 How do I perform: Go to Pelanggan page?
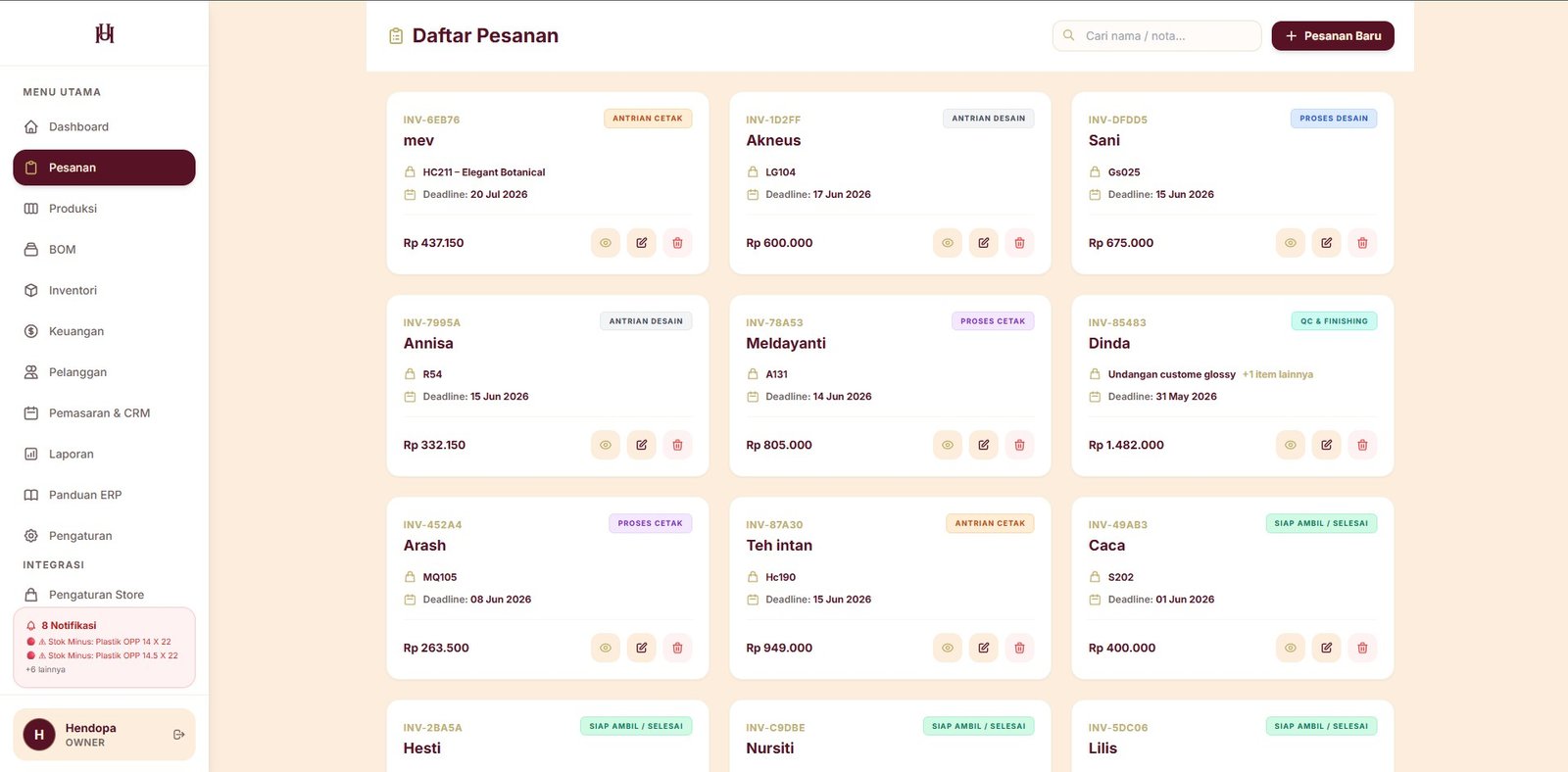pos(104,372)
